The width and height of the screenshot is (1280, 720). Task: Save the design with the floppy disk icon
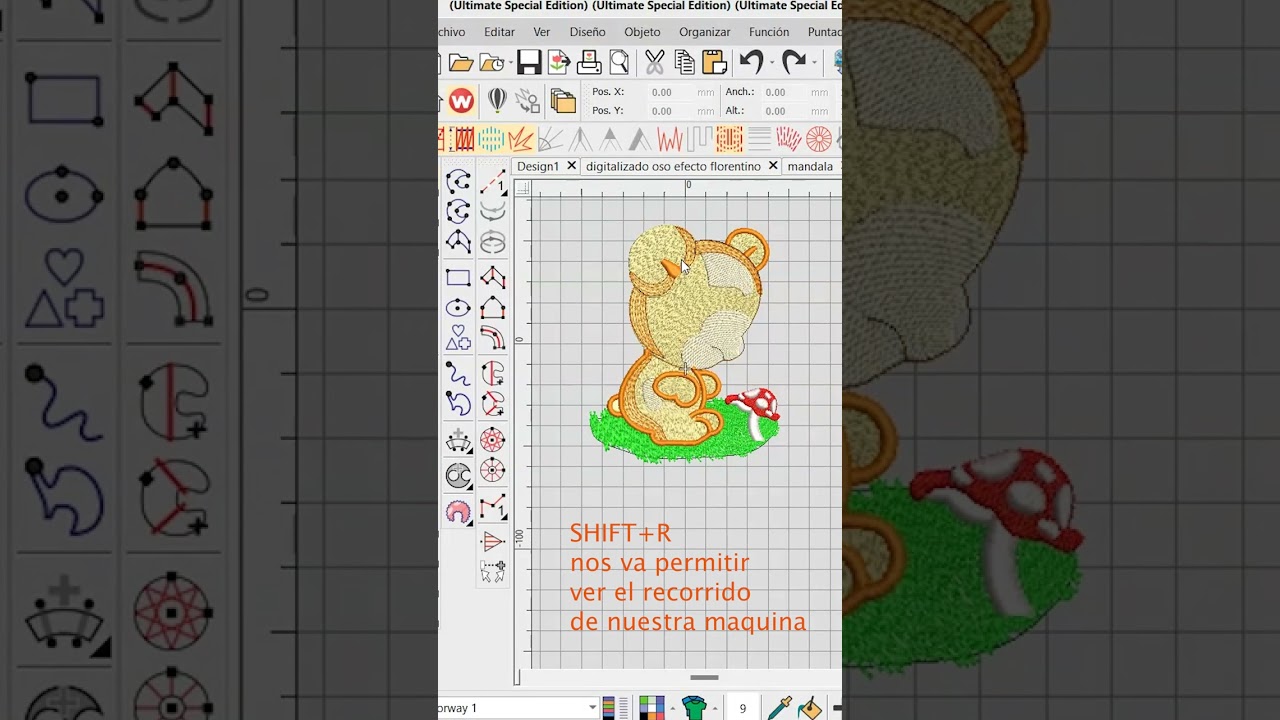coord(529,63)
